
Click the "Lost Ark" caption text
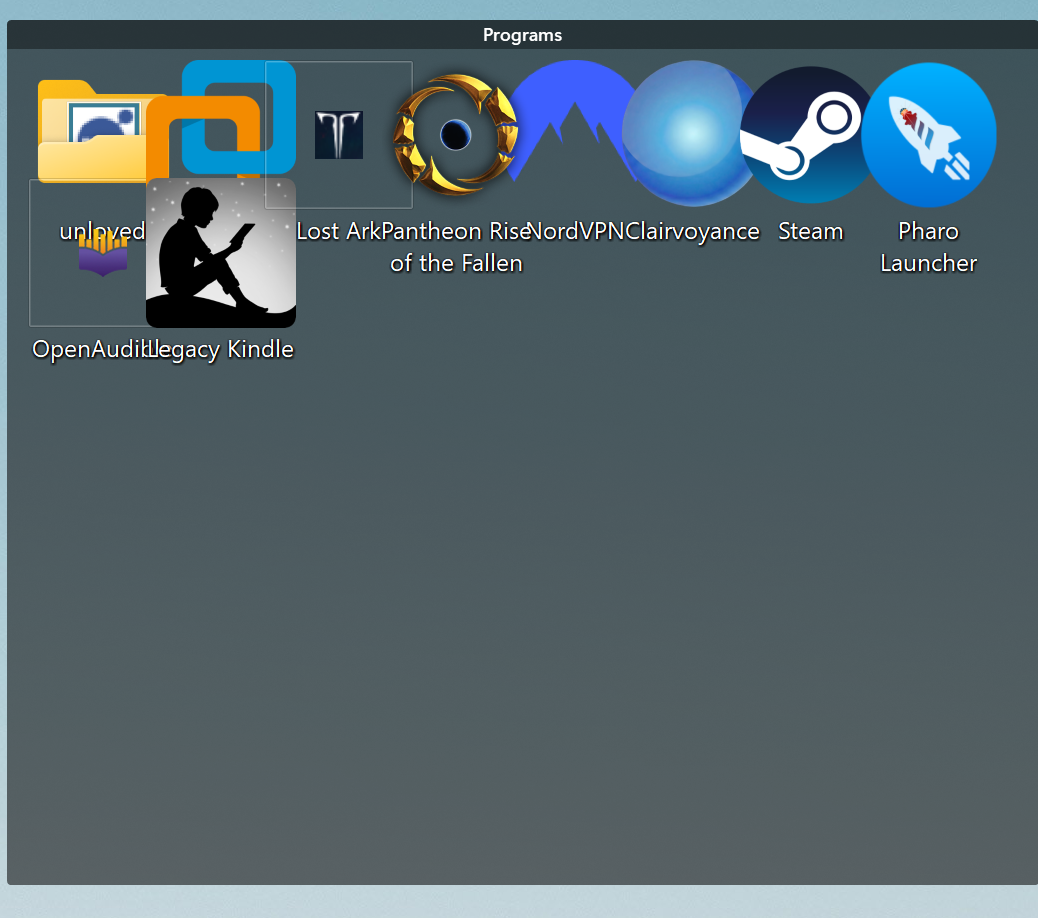[x=338, y=231]
